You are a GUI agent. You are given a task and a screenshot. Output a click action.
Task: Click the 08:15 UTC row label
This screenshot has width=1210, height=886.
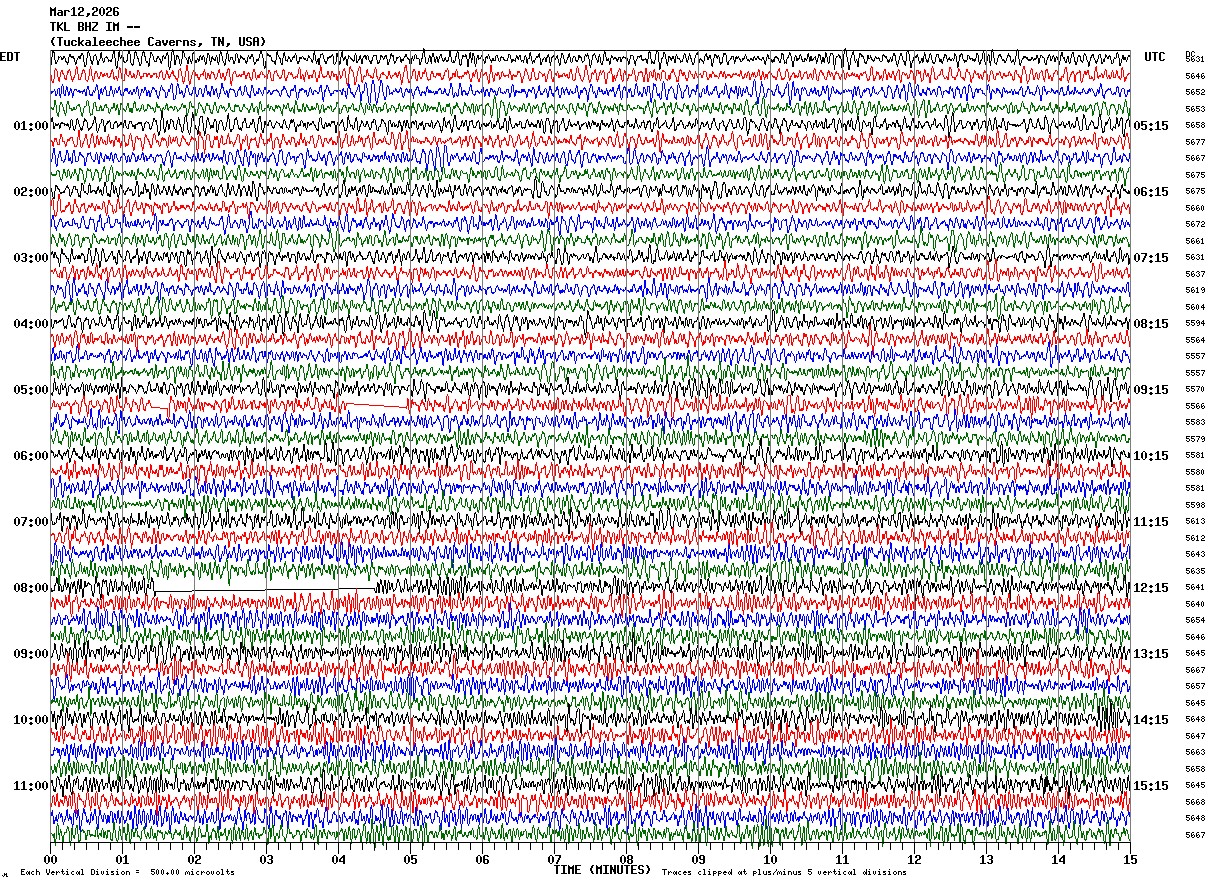pos(1151,324)
